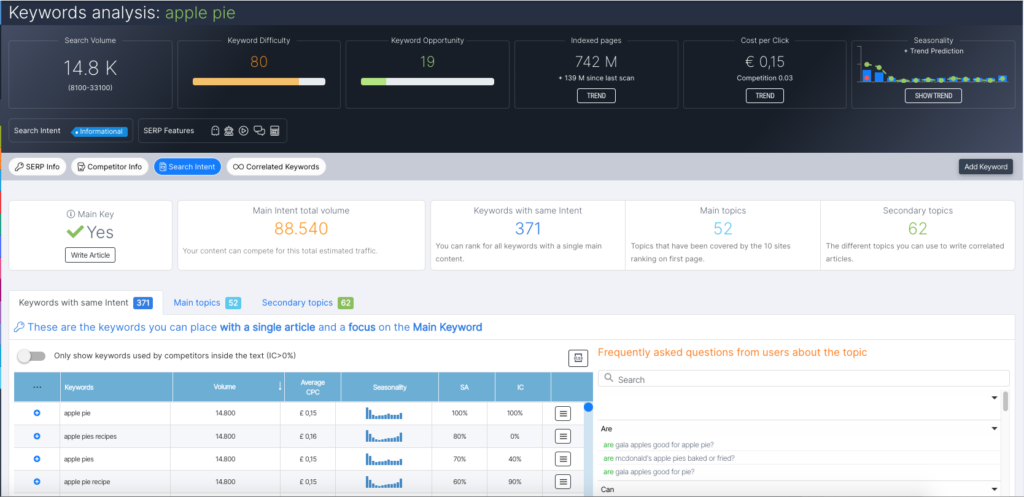Switch to the Main topics tab
1024x497 pixels.
click(x=206, y=302)
